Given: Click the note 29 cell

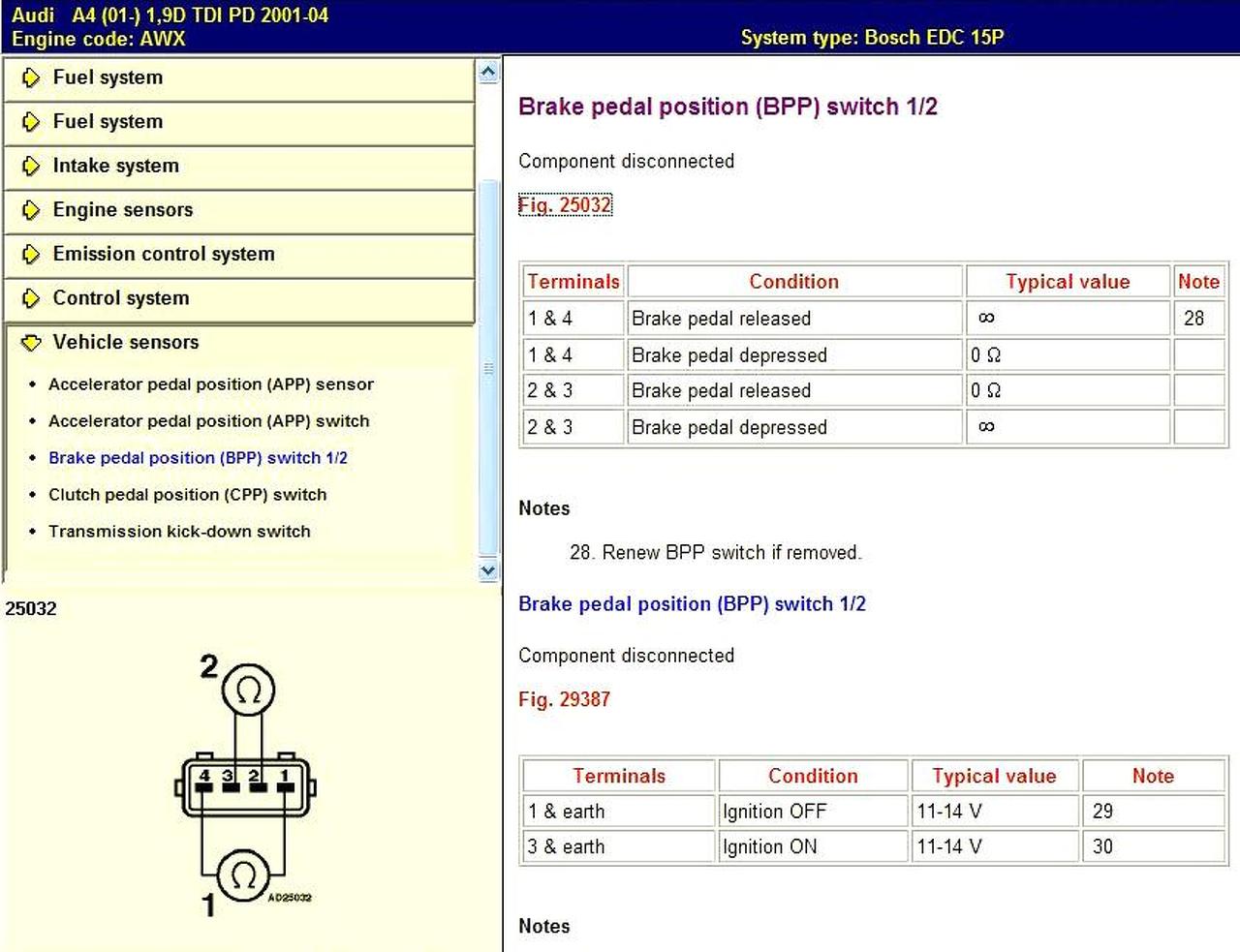Looking at the screenshot, I should tap(1153, 812).
